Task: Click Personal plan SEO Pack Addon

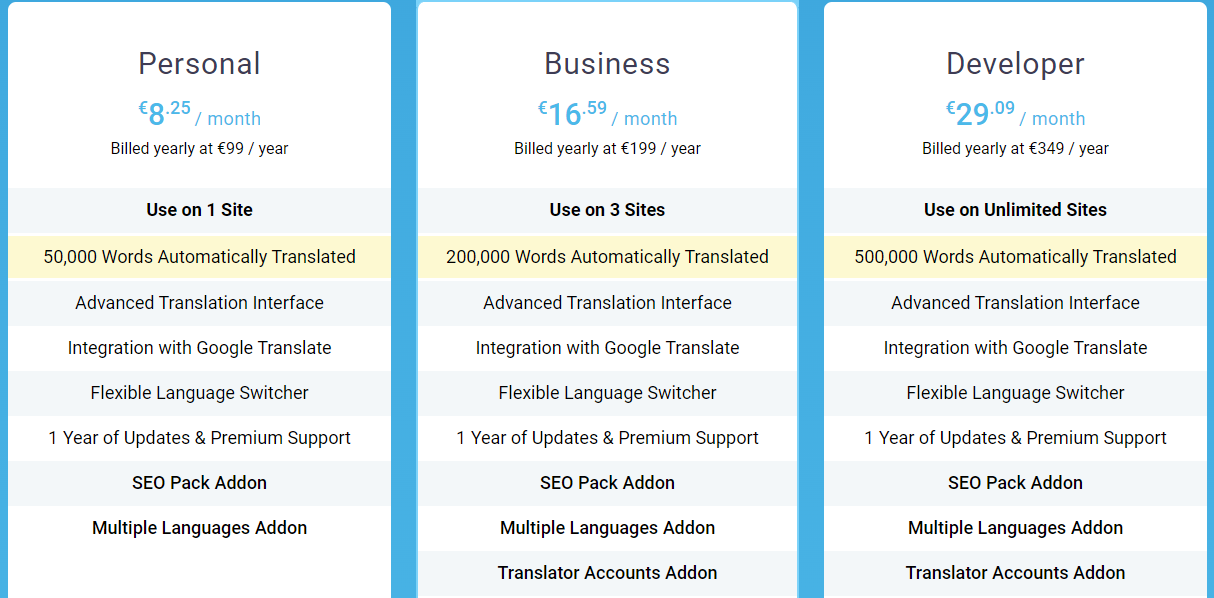Action: pyautogui.click(x=199, y=483)
